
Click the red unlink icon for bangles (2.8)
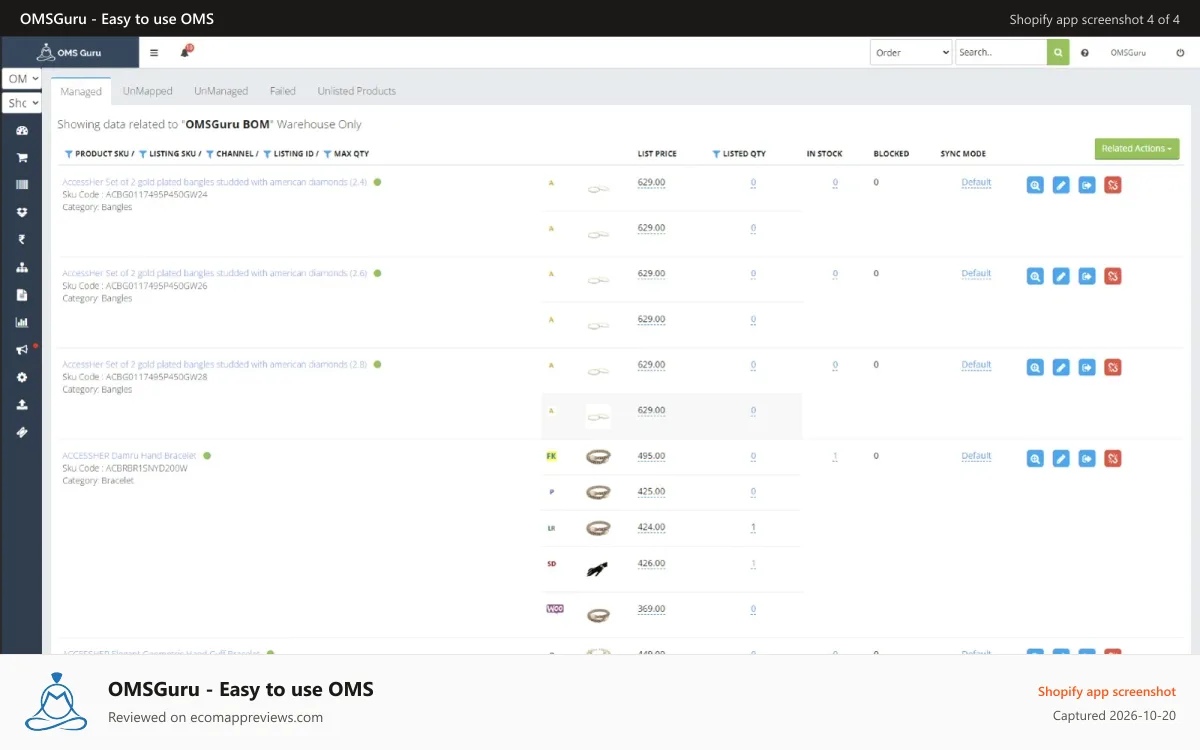[1113, 367]
